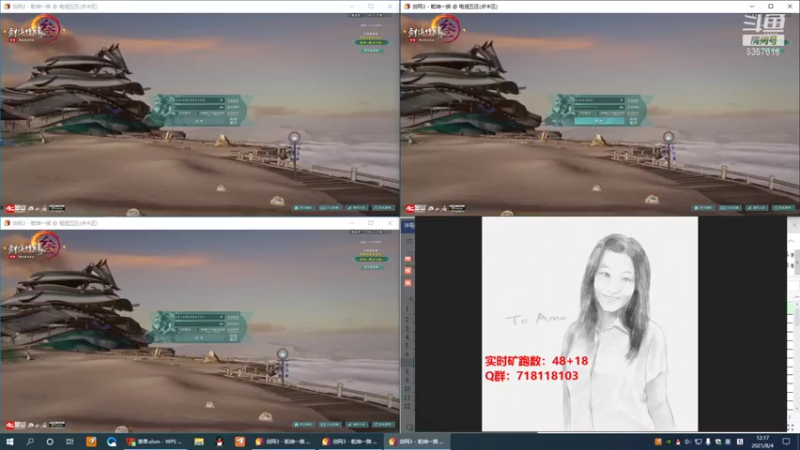Click the password field in bottom-left game window
Viewport: 800px width, 450px height.
(x=199, y=323)
